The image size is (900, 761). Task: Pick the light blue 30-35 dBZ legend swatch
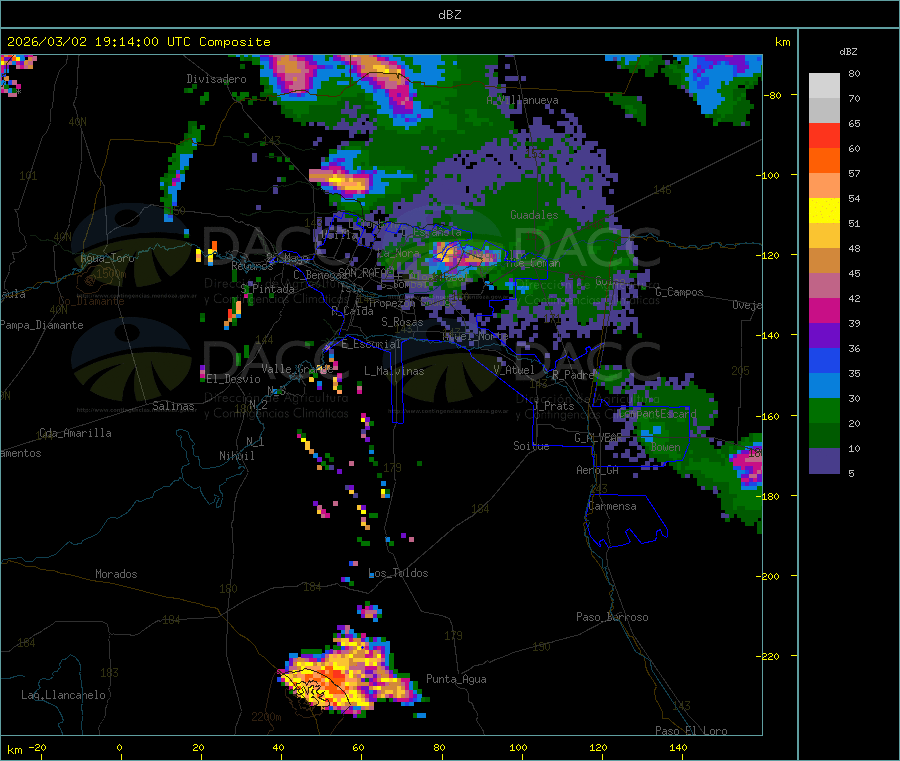pyautogui.click(x=824, y=386)
